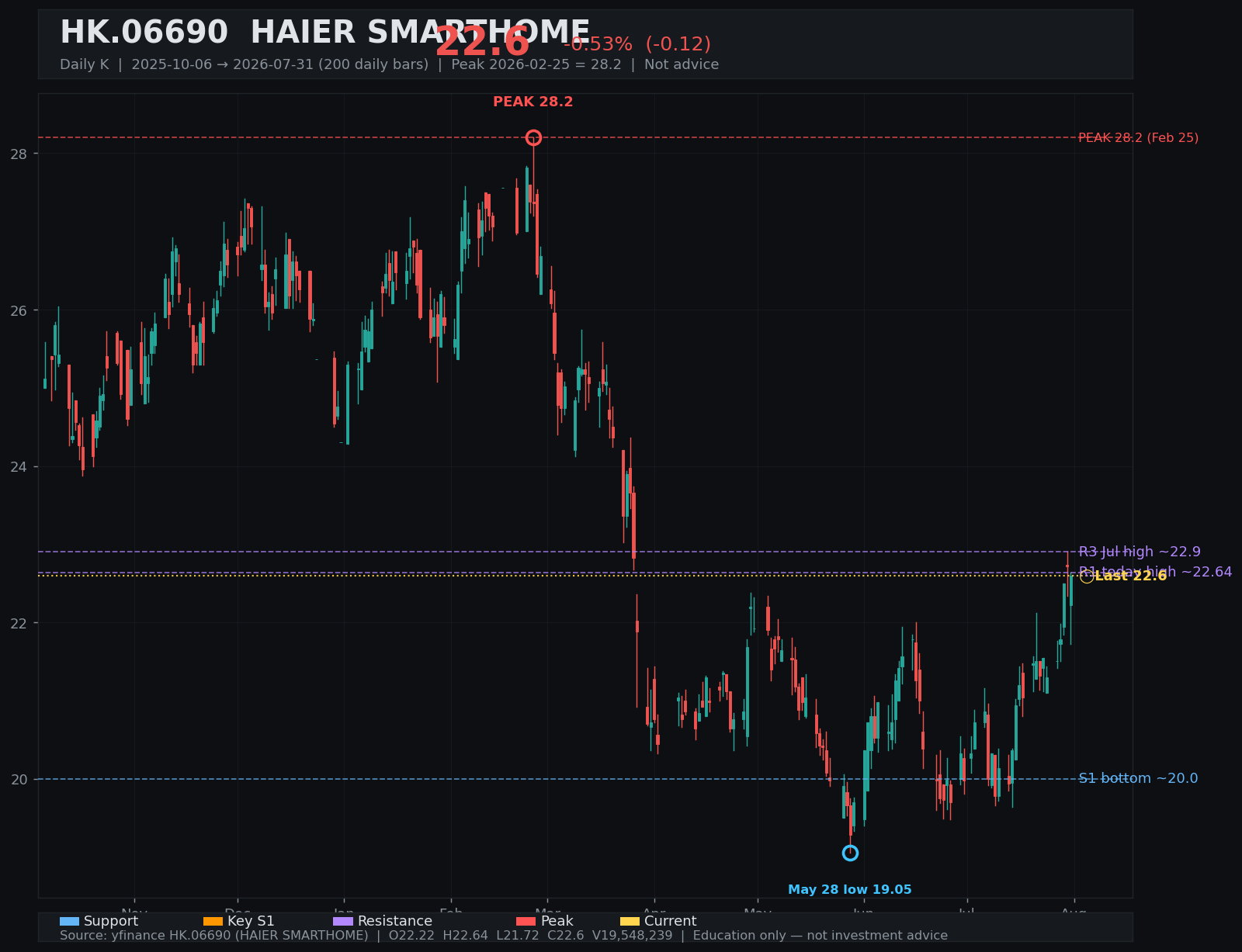Select the yellow Current legend swatch
The height and width of the screenshot is (952, 1242).
pyautogui.click(x=630, y=922)
